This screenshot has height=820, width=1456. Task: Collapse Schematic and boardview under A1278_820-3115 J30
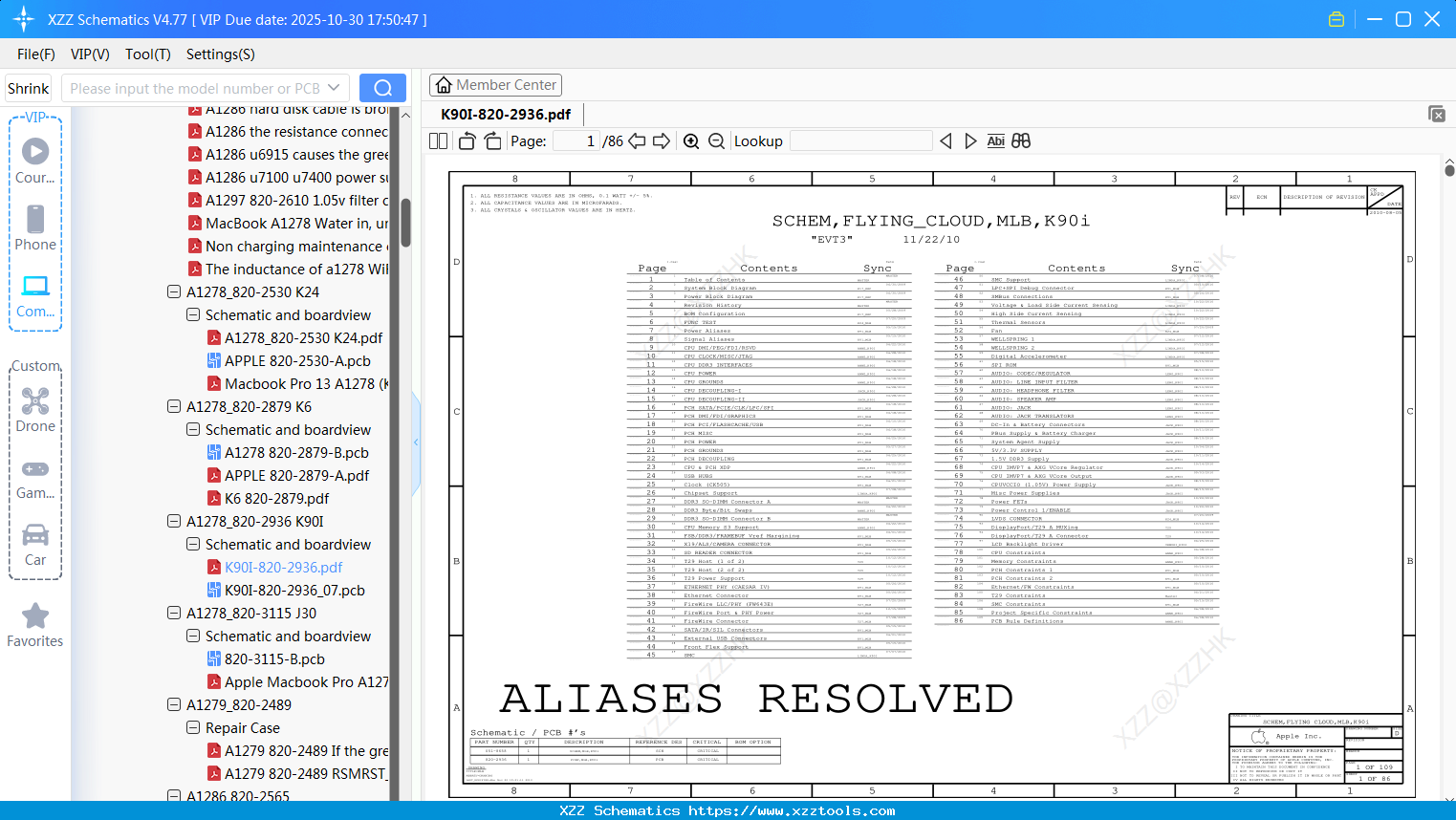(x=193, y=637)
